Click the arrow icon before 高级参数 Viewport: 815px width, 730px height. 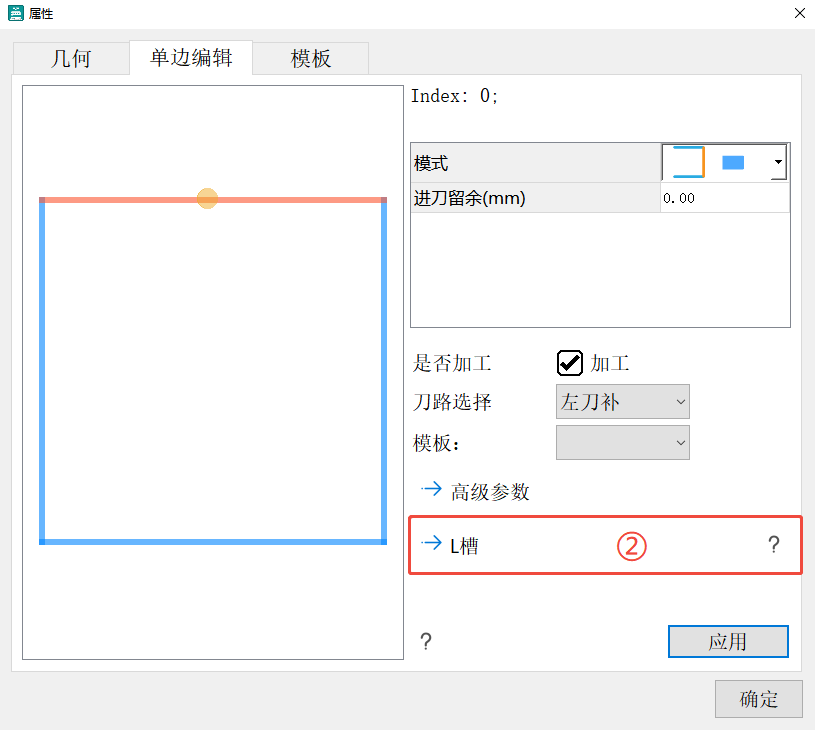[431, 490]
